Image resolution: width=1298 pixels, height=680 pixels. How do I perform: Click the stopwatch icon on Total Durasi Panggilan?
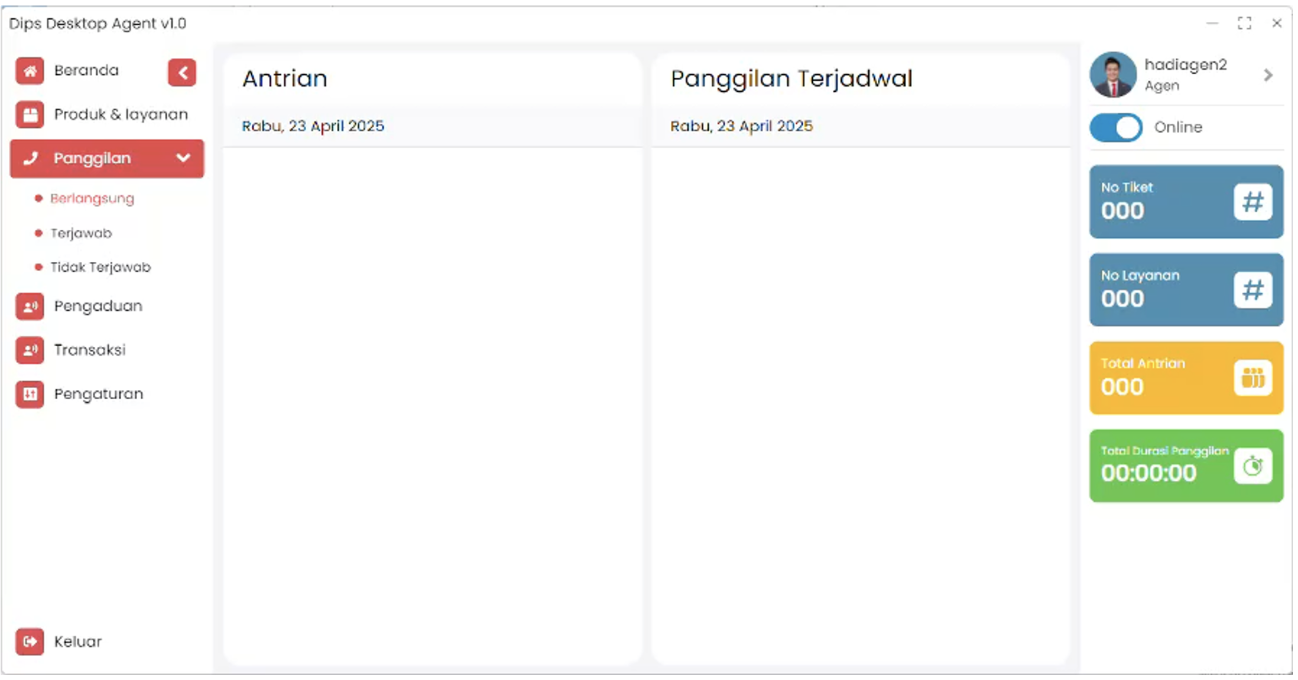(1252, 467)
